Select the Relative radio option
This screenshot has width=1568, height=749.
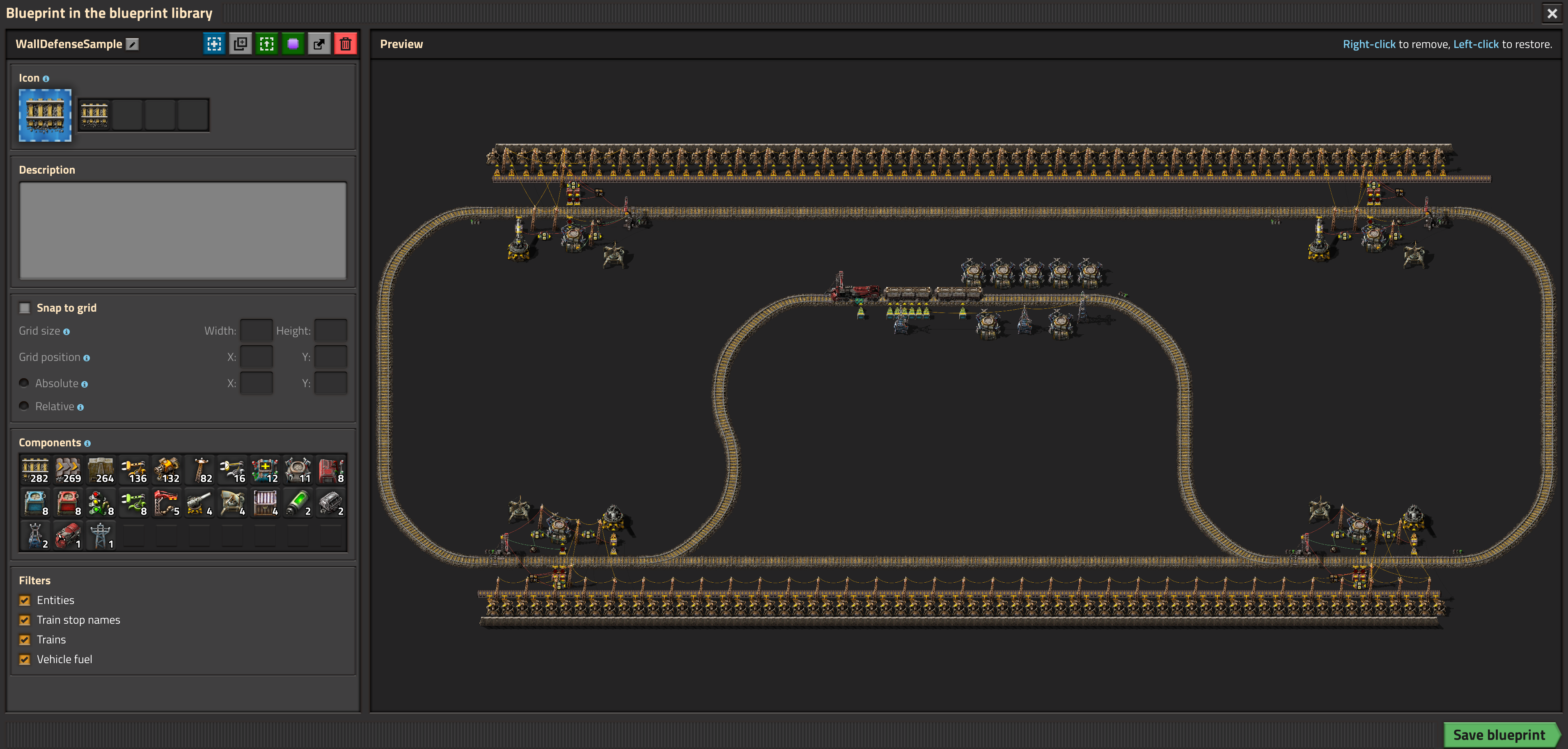click(x=24, y=406)
